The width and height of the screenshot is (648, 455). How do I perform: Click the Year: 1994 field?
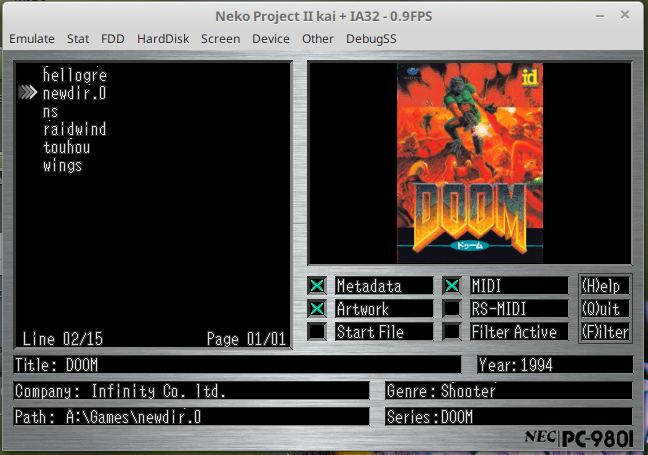point(555,365)
